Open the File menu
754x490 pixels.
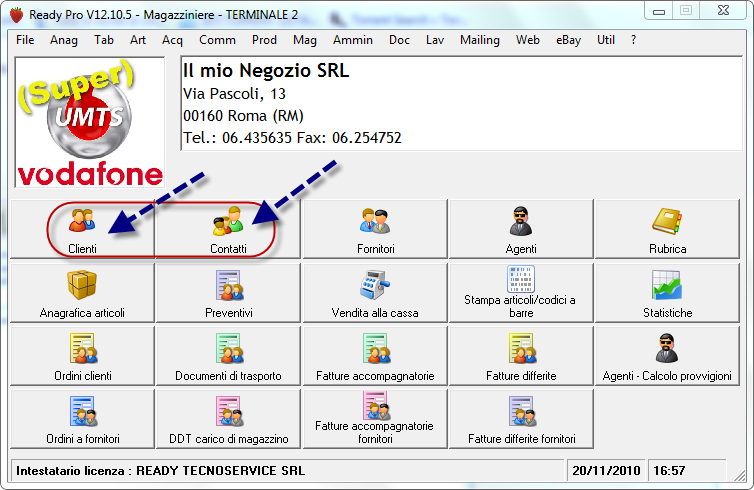tap(25, 40)
